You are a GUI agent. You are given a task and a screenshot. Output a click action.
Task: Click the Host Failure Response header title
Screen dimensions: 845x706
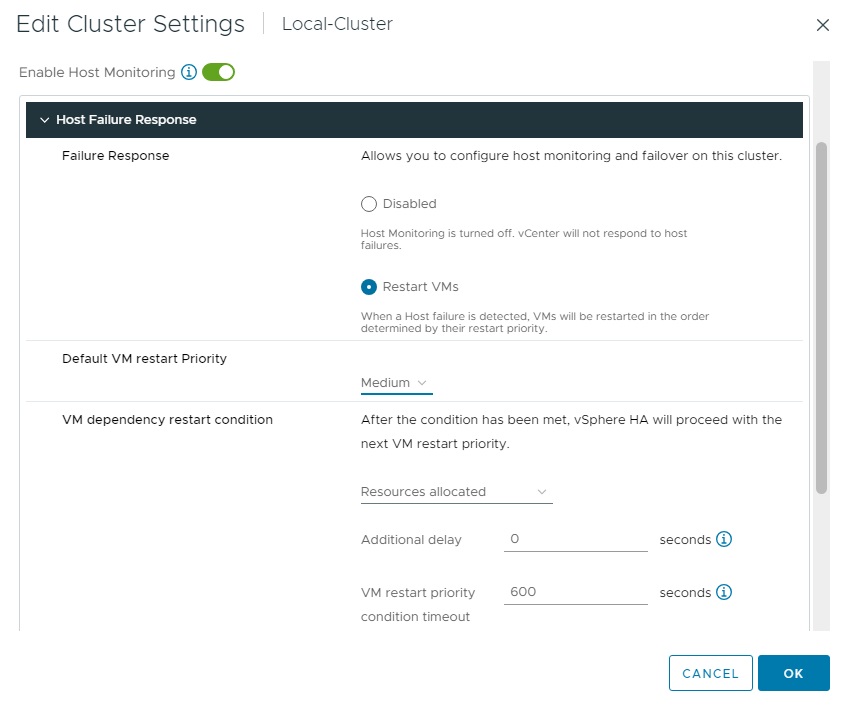point(126,120)
